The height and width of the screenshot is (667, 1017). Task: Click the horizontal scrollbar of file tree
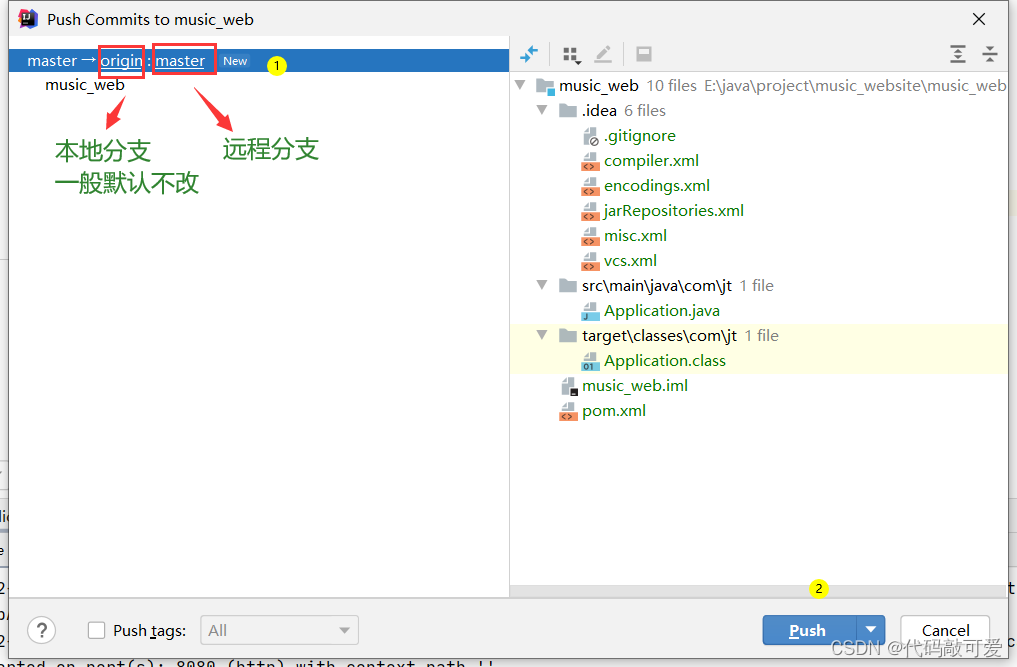click(x=758, y=591)
